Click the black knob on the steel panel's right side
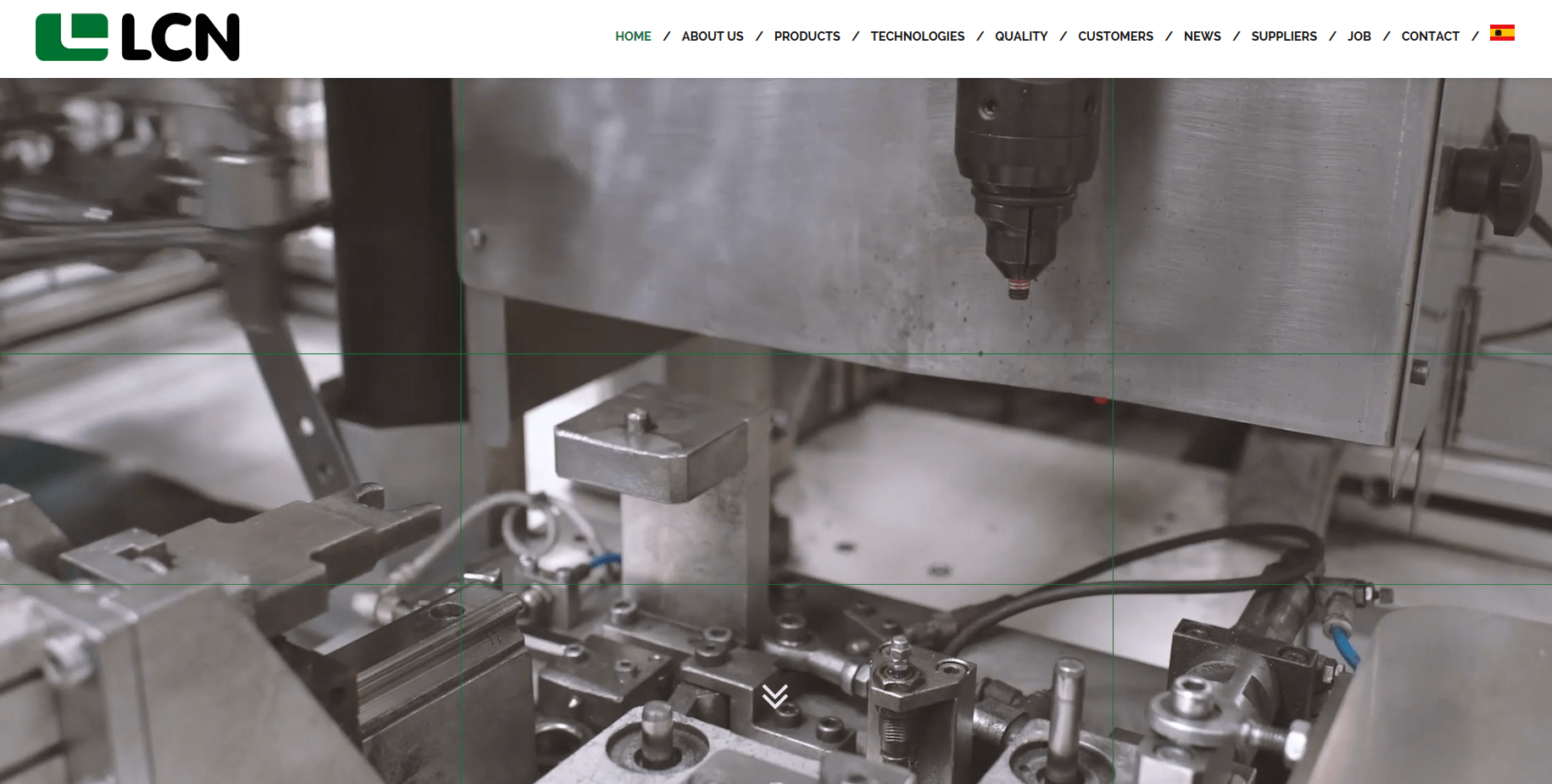Viewport: 1552px width, 784px height. pos(1494,182)
